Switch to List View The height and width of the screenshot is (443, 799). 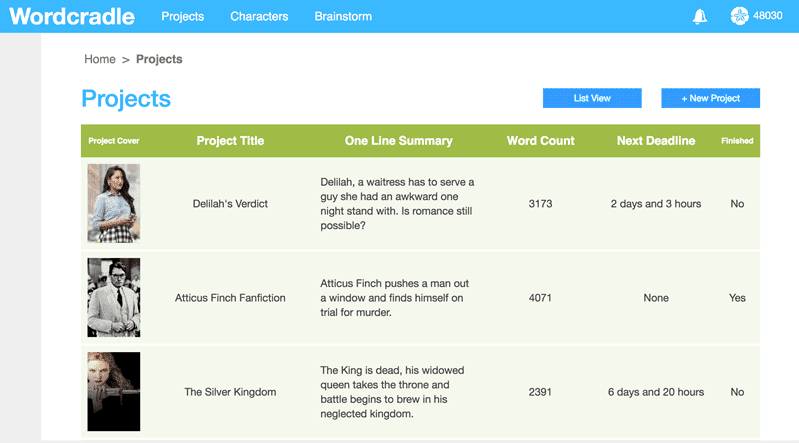click(592, 98)
